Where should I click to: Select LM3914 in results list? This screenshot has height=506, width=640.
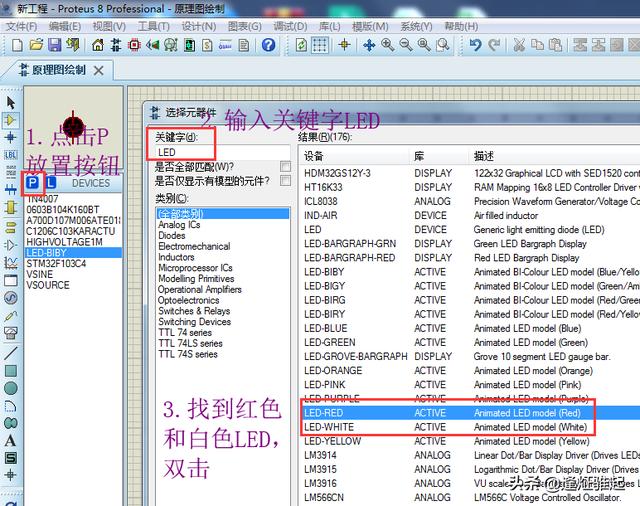click(469, 455)
